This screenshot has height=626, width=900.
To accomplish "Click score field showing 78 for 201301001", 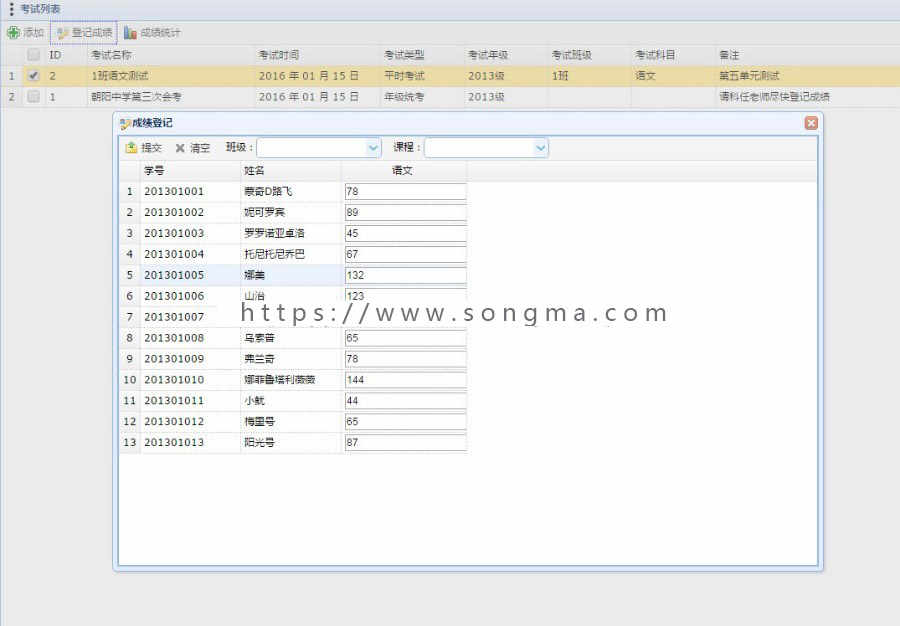I will tap(405, 191).
